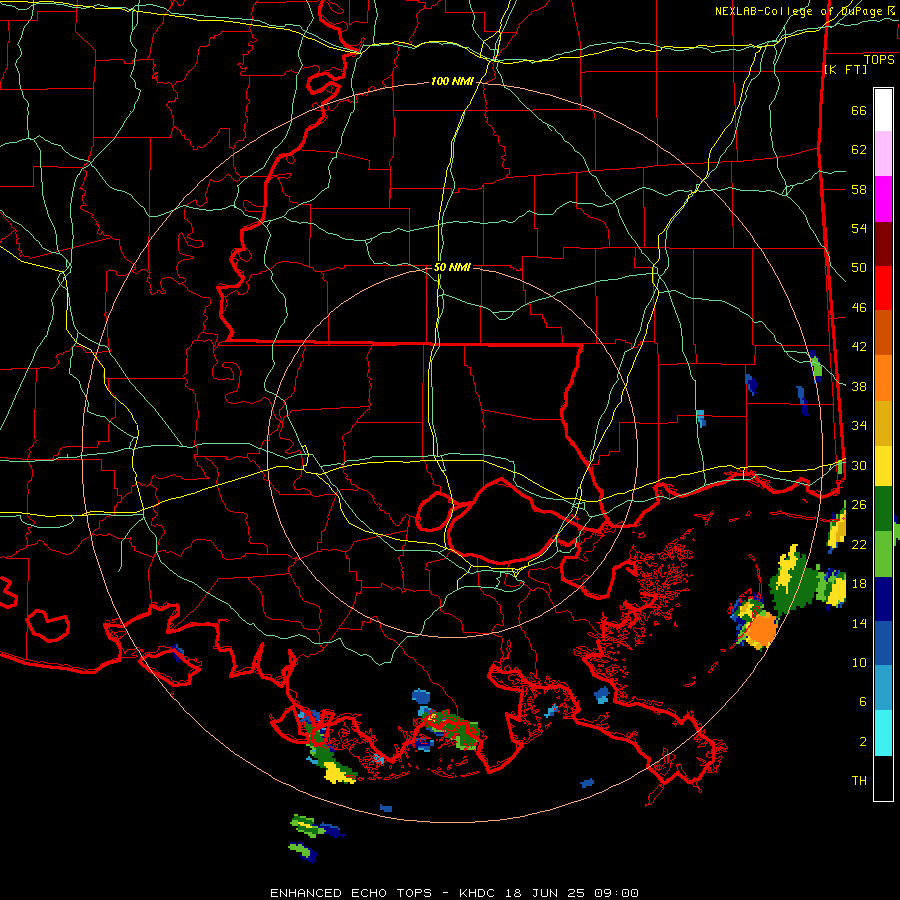Click the "18" legend value
The image size is (900, 900).
pyautogui.click(x=859, y=584)
